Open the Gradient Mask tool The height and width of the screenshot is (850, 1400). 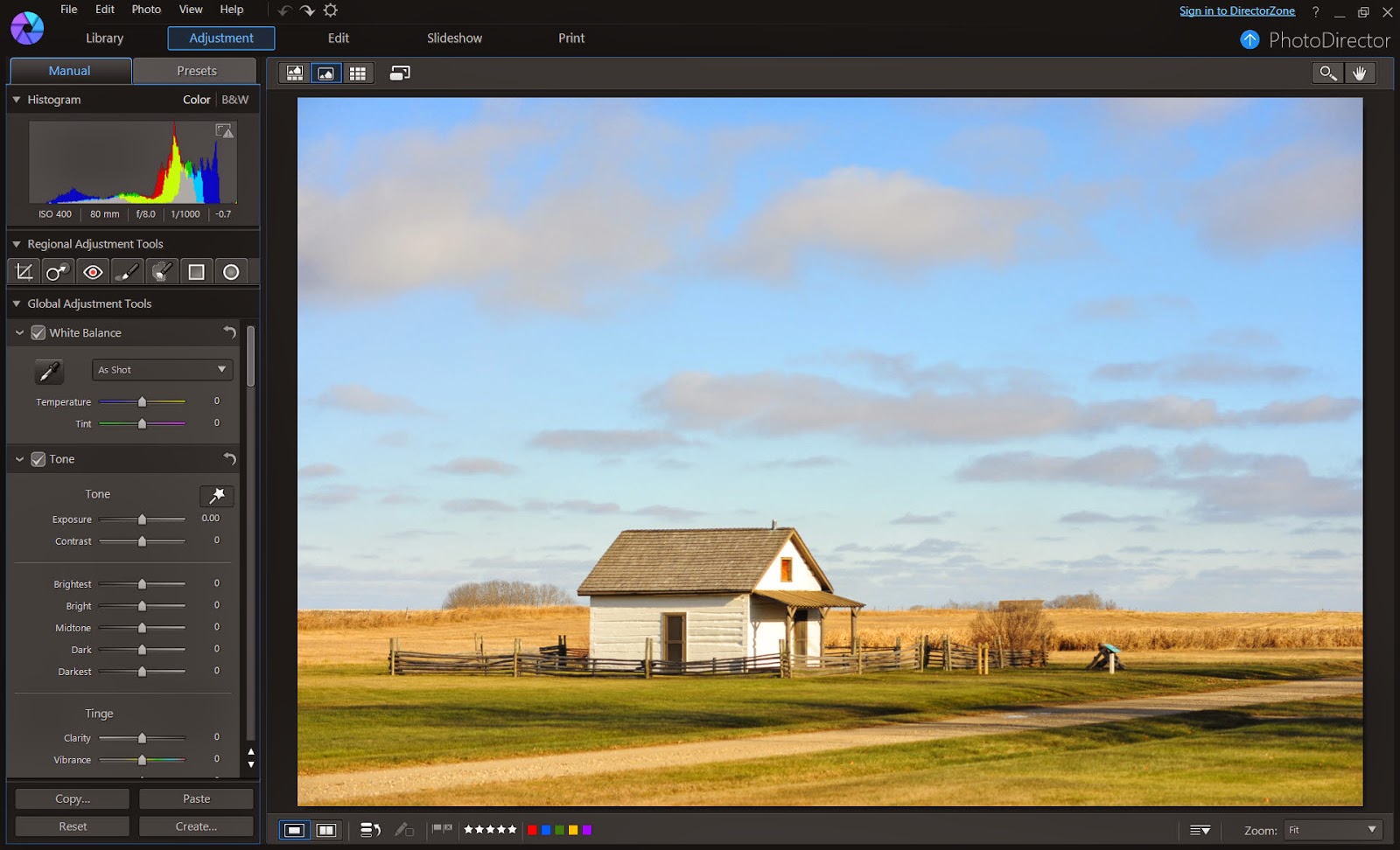coord(197,271)
